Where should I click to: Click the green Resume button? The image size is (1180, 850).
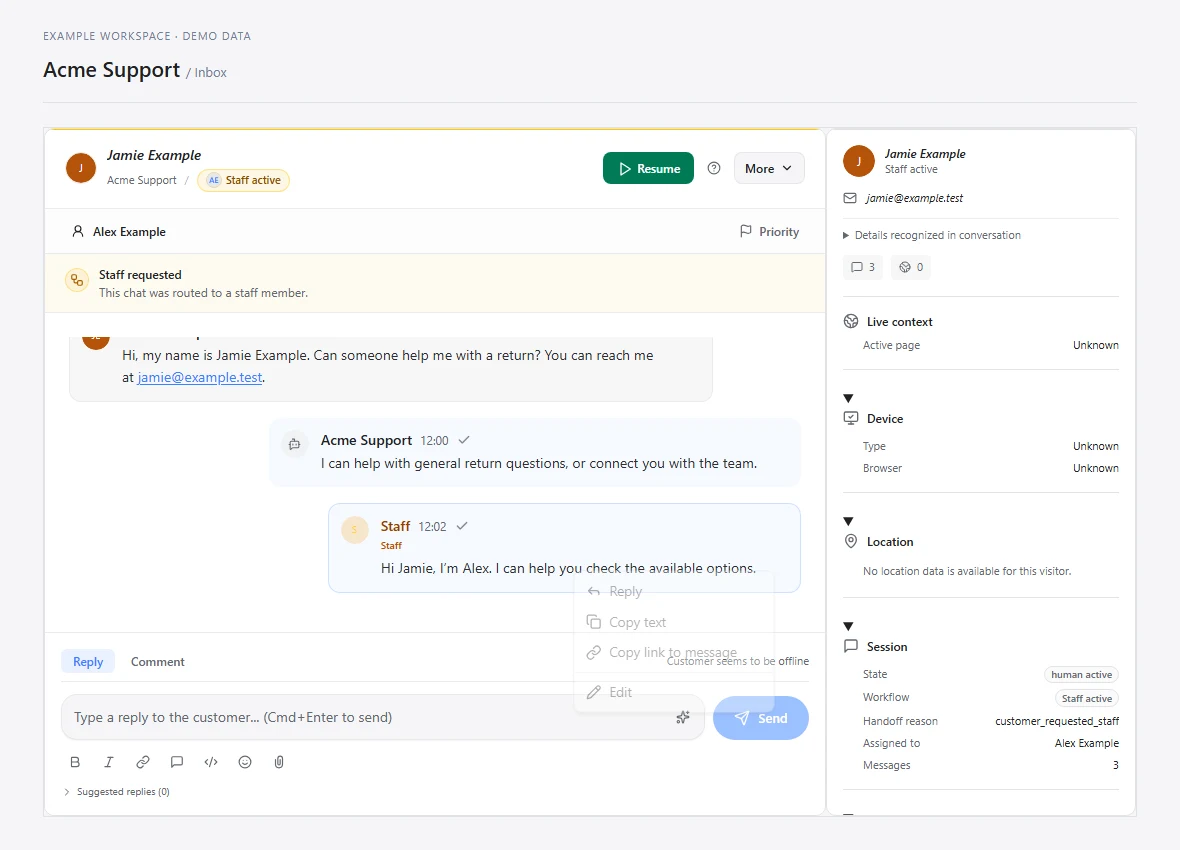[648, 169]
